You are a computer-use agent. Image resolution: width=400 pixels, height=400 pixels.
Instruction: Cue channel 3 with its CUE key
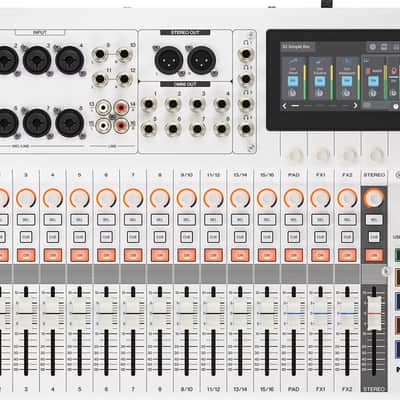26,237
